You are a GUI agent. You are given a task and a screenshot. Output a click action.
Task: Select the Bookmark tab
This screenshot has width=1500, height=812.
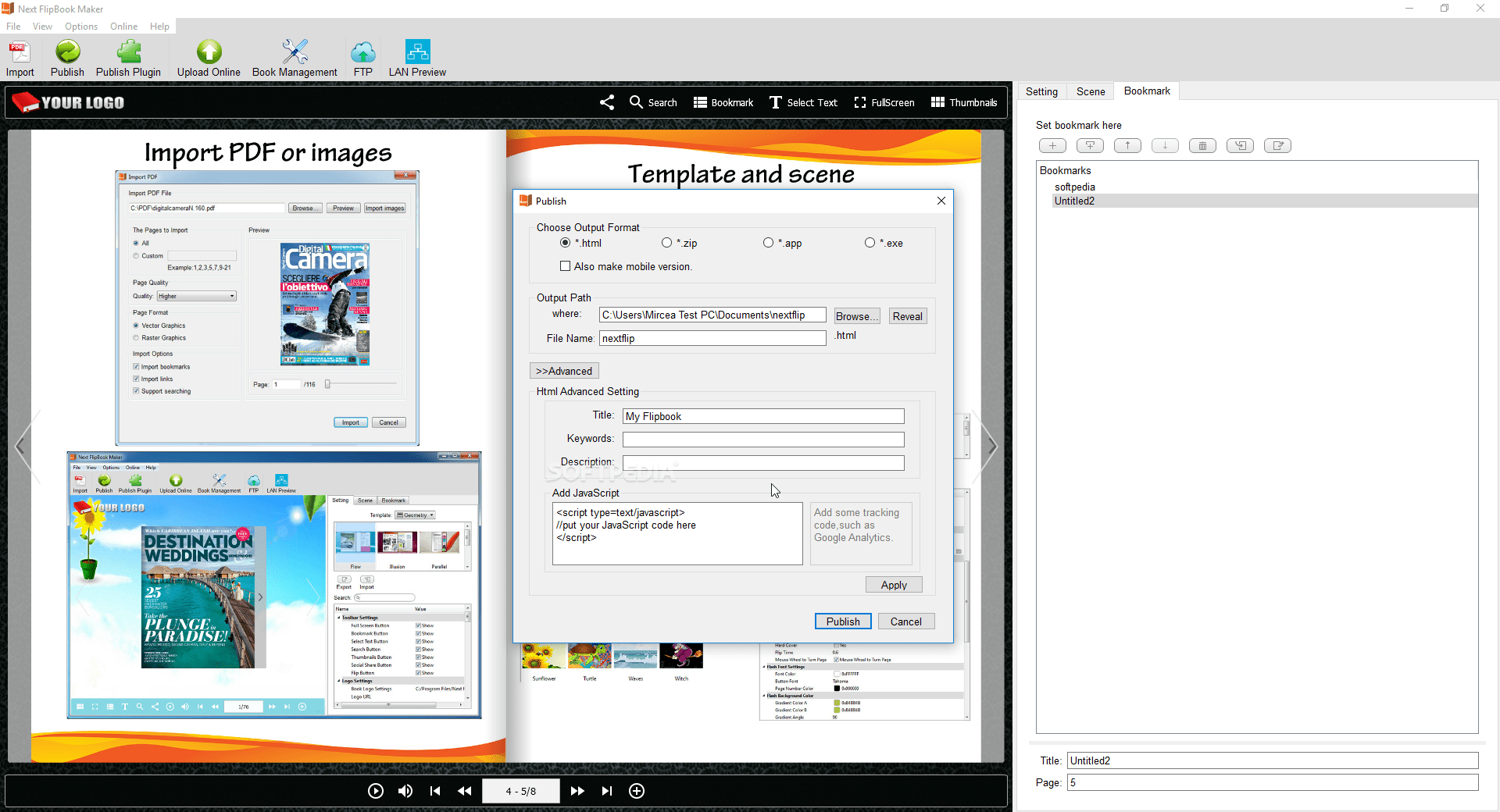pos(1147,91)
